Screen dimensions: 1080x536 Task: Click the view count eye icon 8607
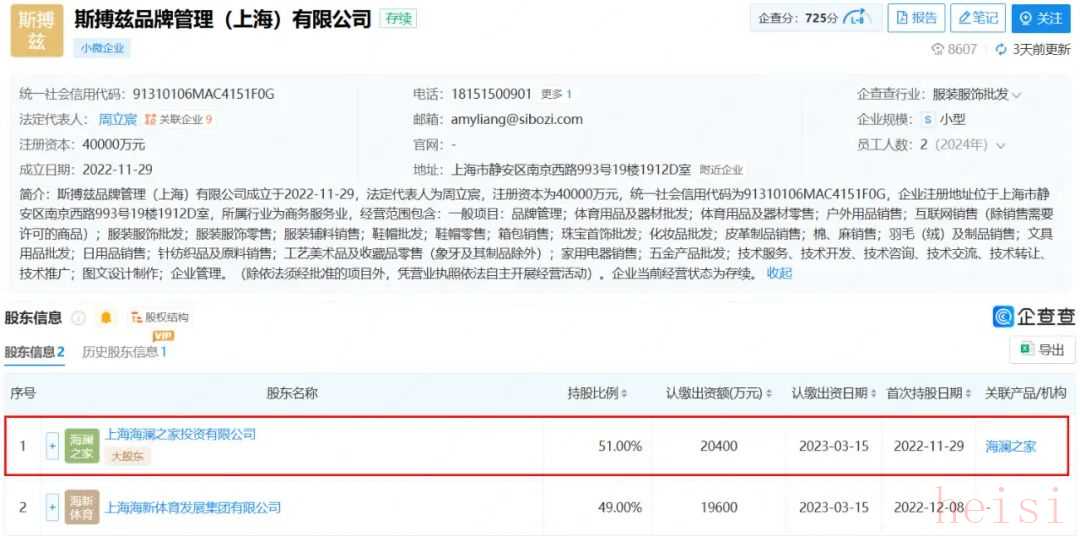point(937,50)
